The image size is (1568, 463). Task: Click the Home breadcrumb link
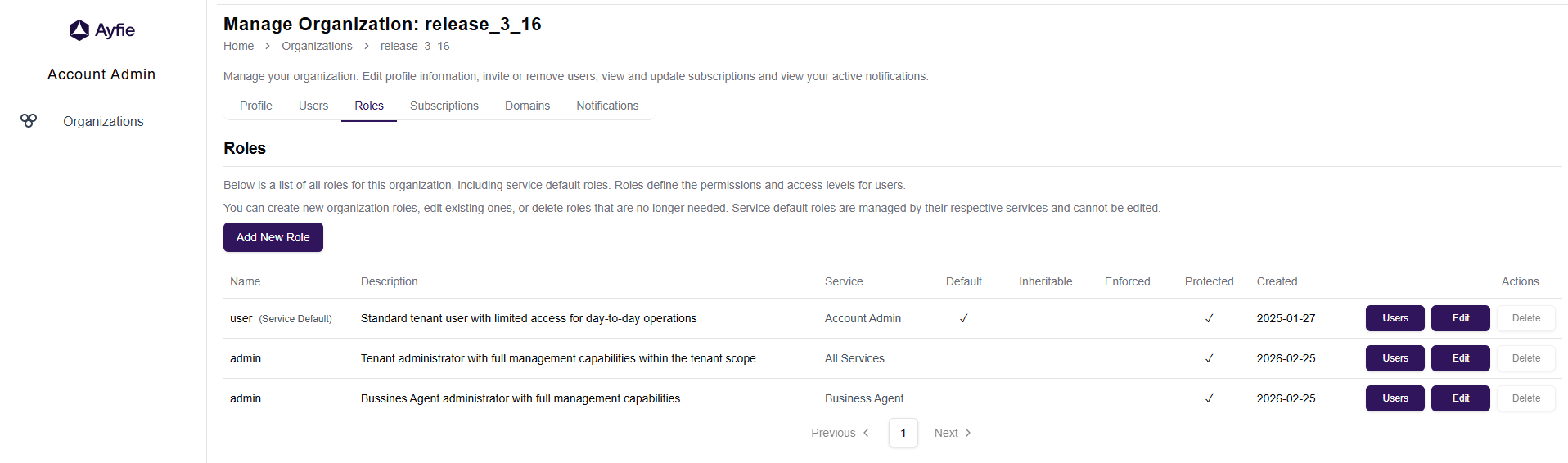pos(238,47)
